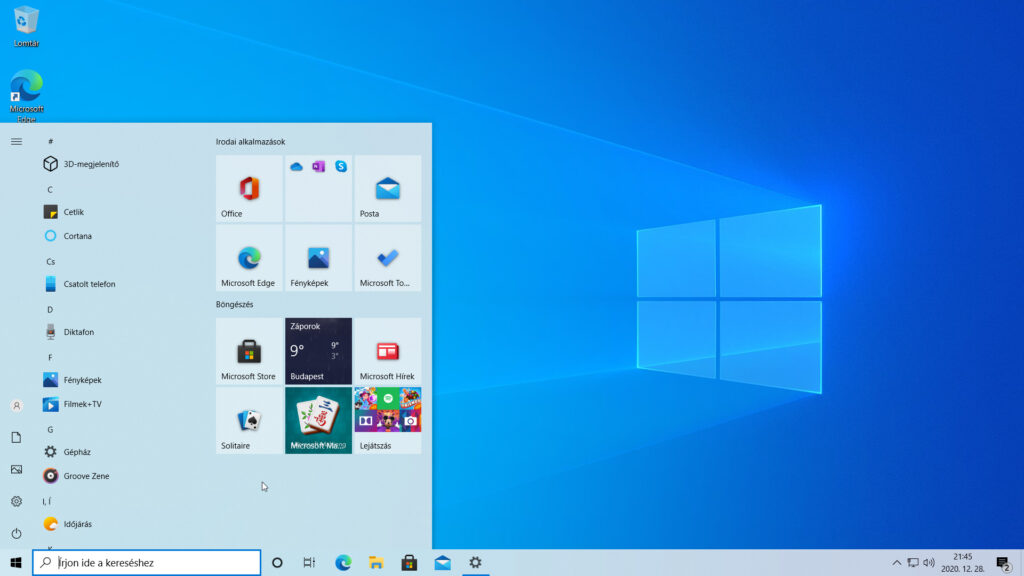
Task: Open Microsoft Edge from the taskbar
Action: click(x=343, y=562)
